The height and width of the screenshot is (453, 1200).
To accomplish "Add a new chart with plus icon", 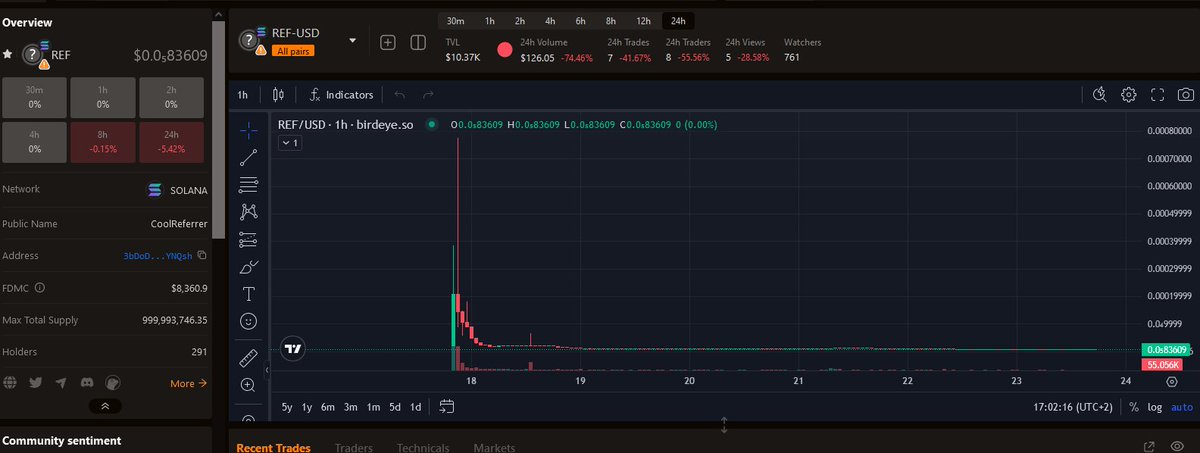I will point(388,42).
